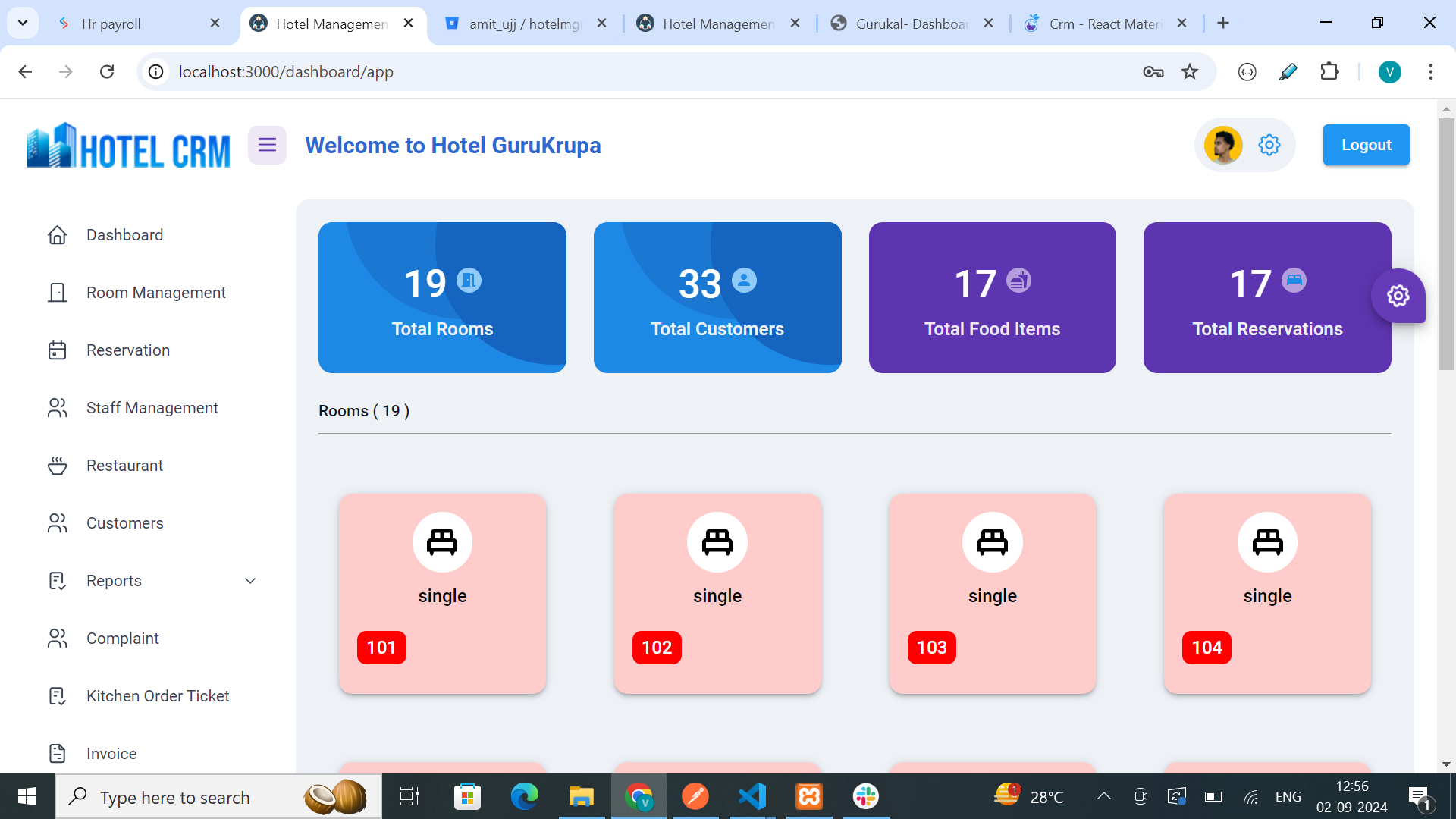Toggle the hamburger sidebar menu button
Screen dimensions: 1456x819
coord(267,145)
